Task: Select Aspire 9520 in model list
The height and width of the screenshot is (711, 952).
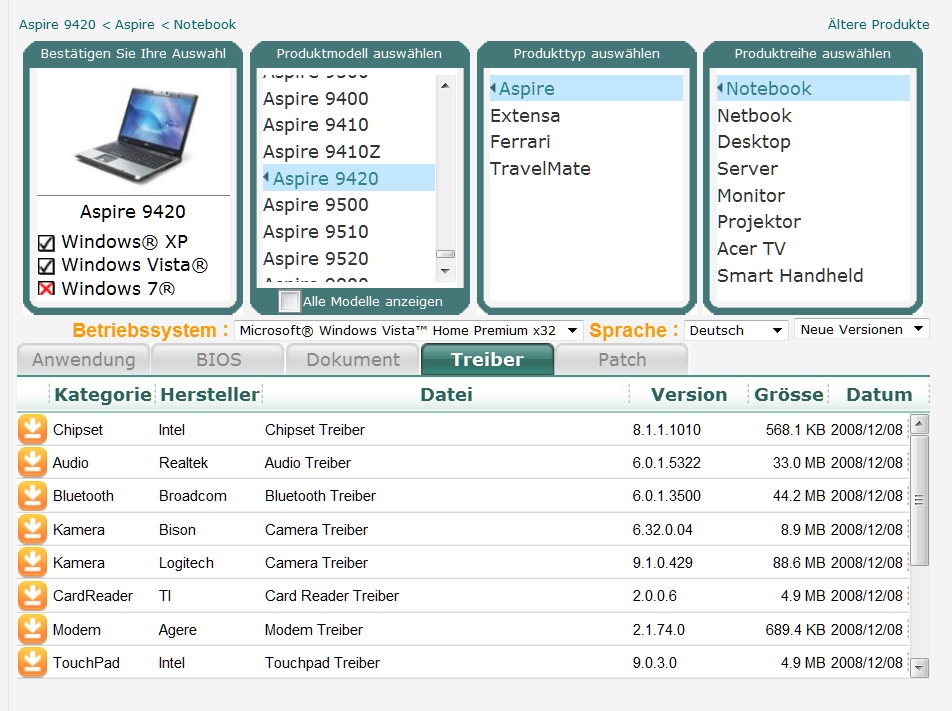Action: pyautogui.click(x=316, y=259)
